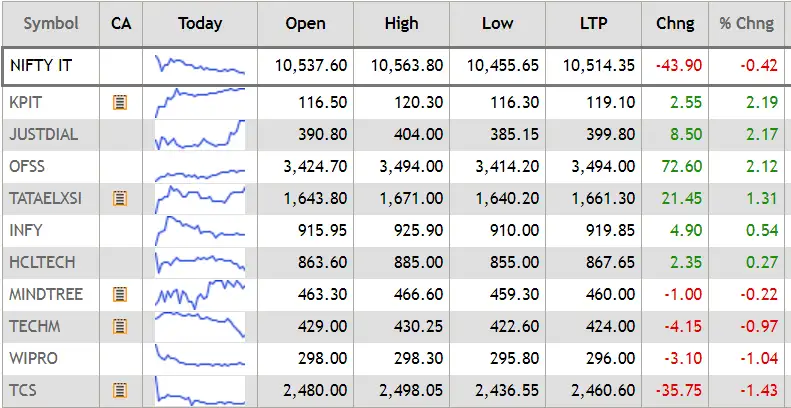Open the HCLTECH symbol link
Viewport: 791px width, 408px height.
(x=42, y=262)
